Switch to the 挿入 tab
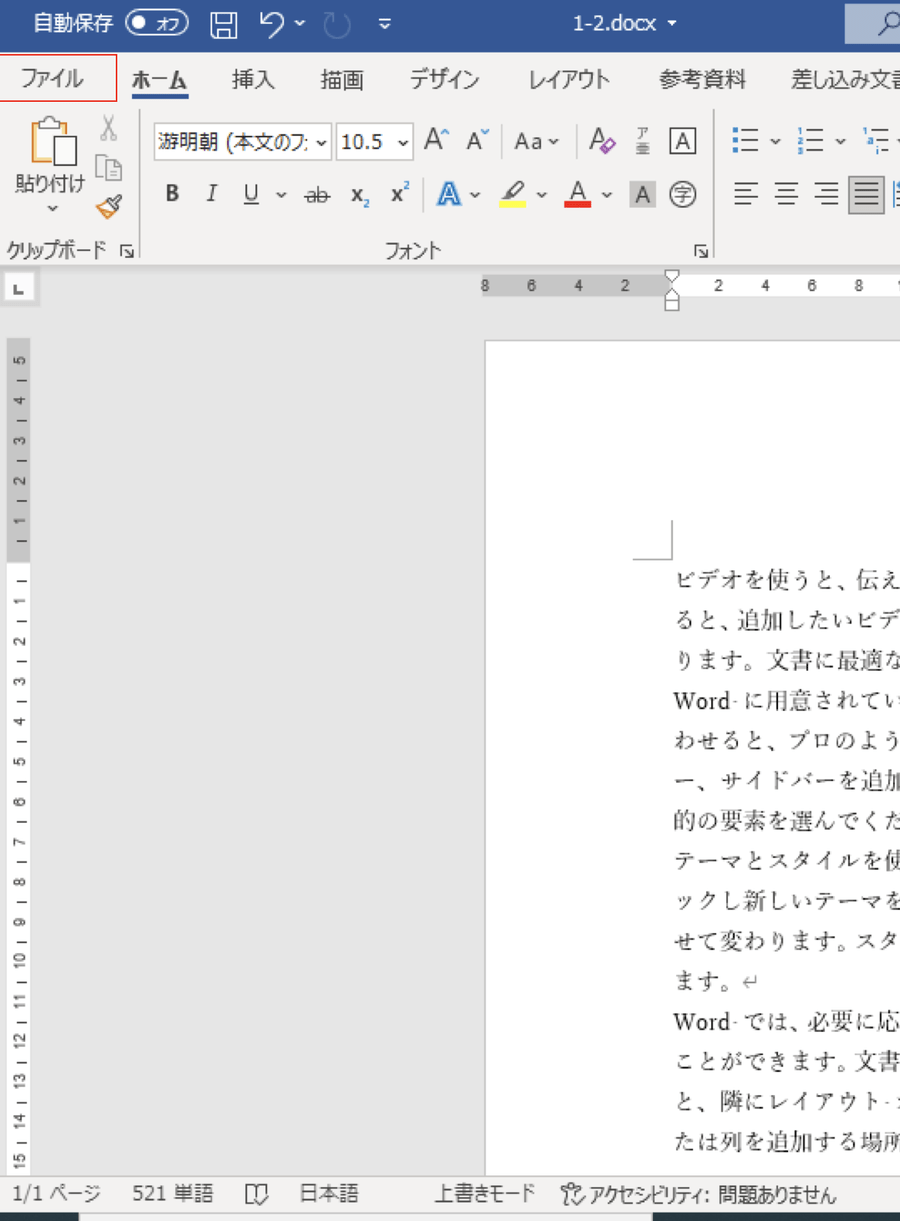This screenshot has width=900, height=1221. coord(253,80)
